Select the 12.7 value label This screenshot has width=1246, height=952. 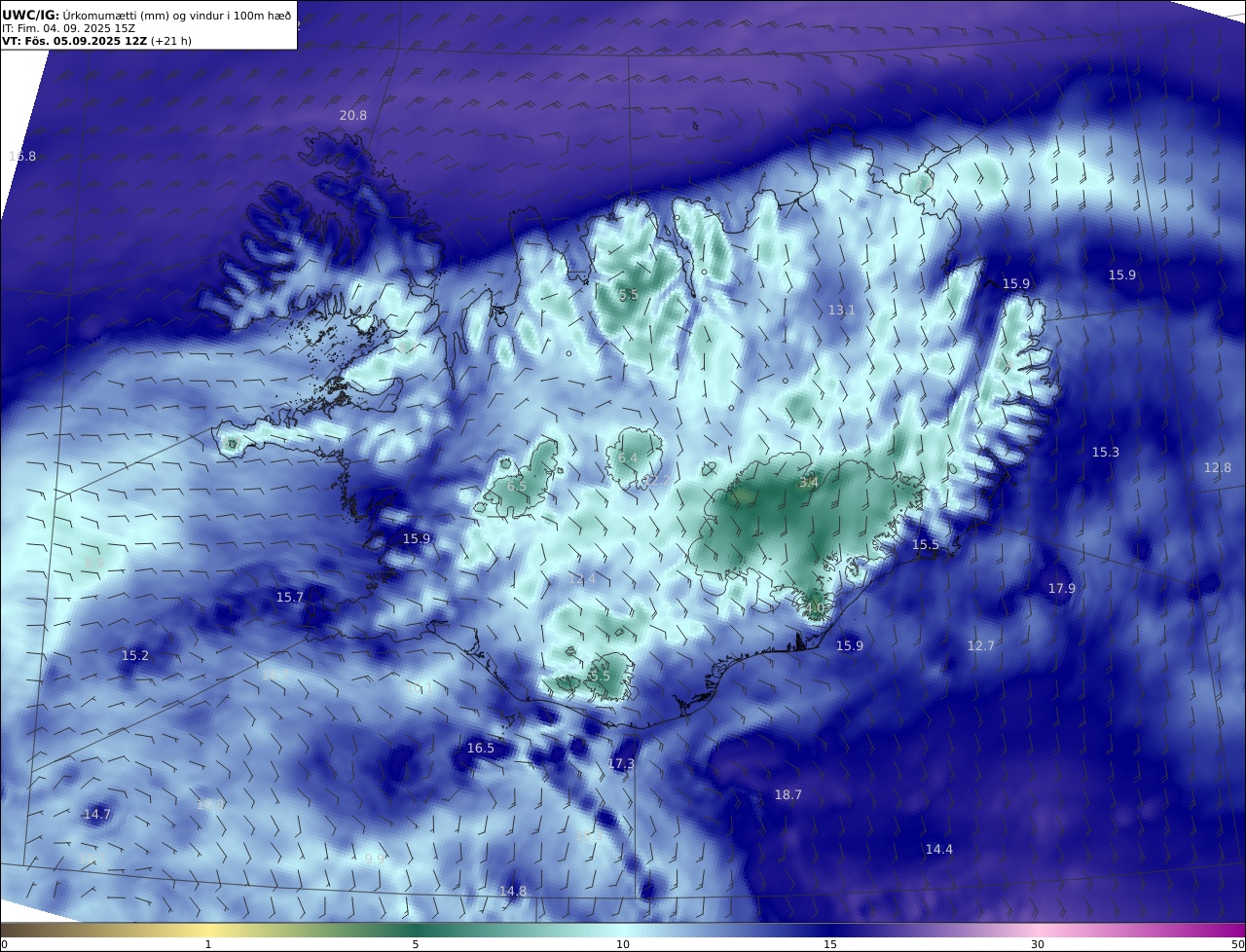pyautogui.click(x=981, y=645)
